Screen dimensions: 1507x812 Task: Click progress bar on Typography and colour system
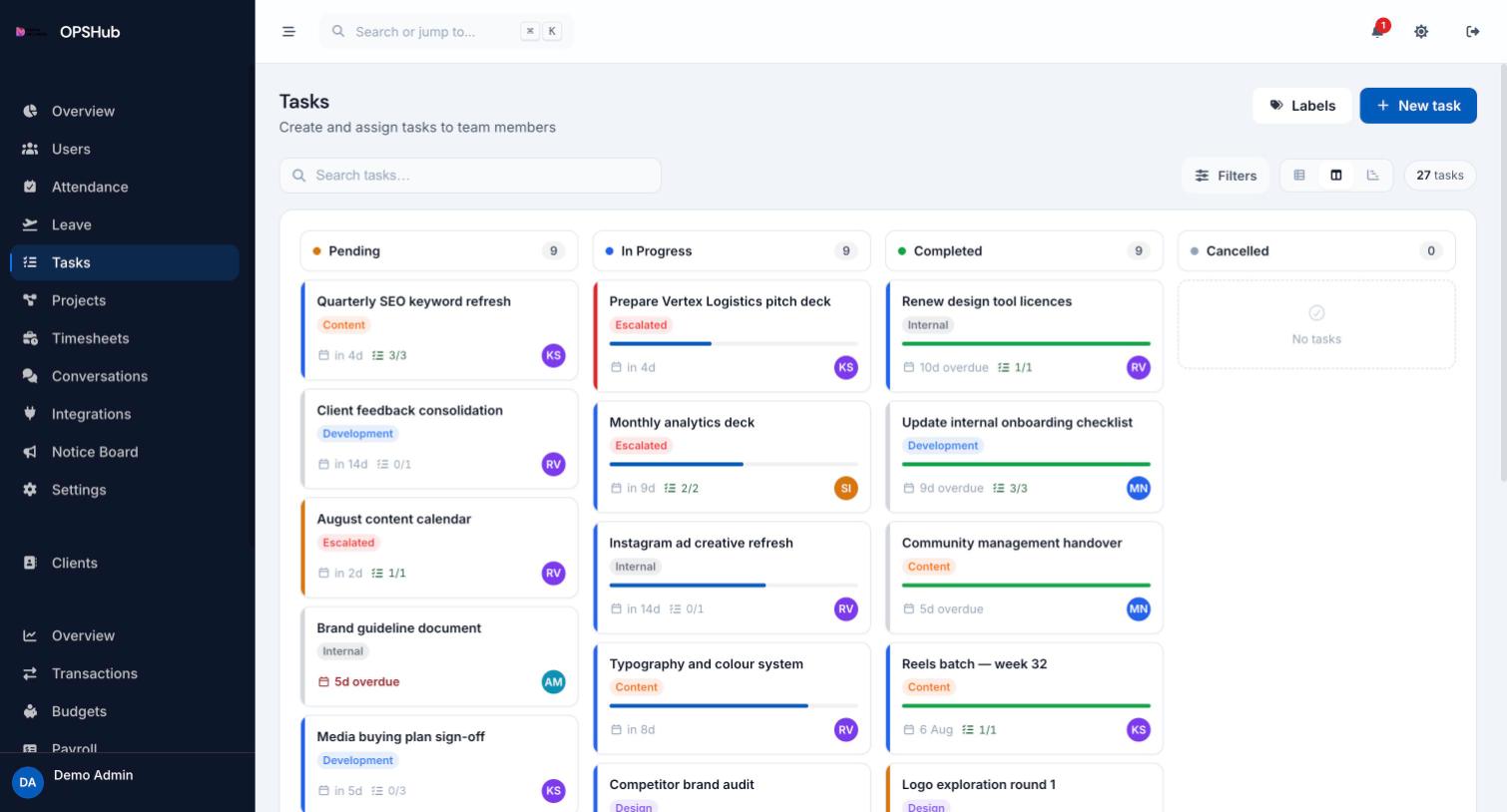(734, 706)
